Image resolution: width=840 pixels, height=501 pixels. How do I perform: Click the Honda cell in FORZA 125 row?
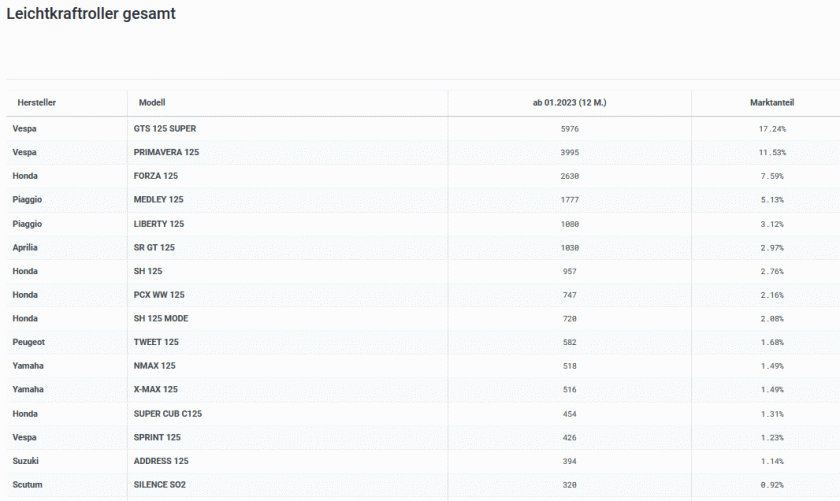click(x=25, y=176)
